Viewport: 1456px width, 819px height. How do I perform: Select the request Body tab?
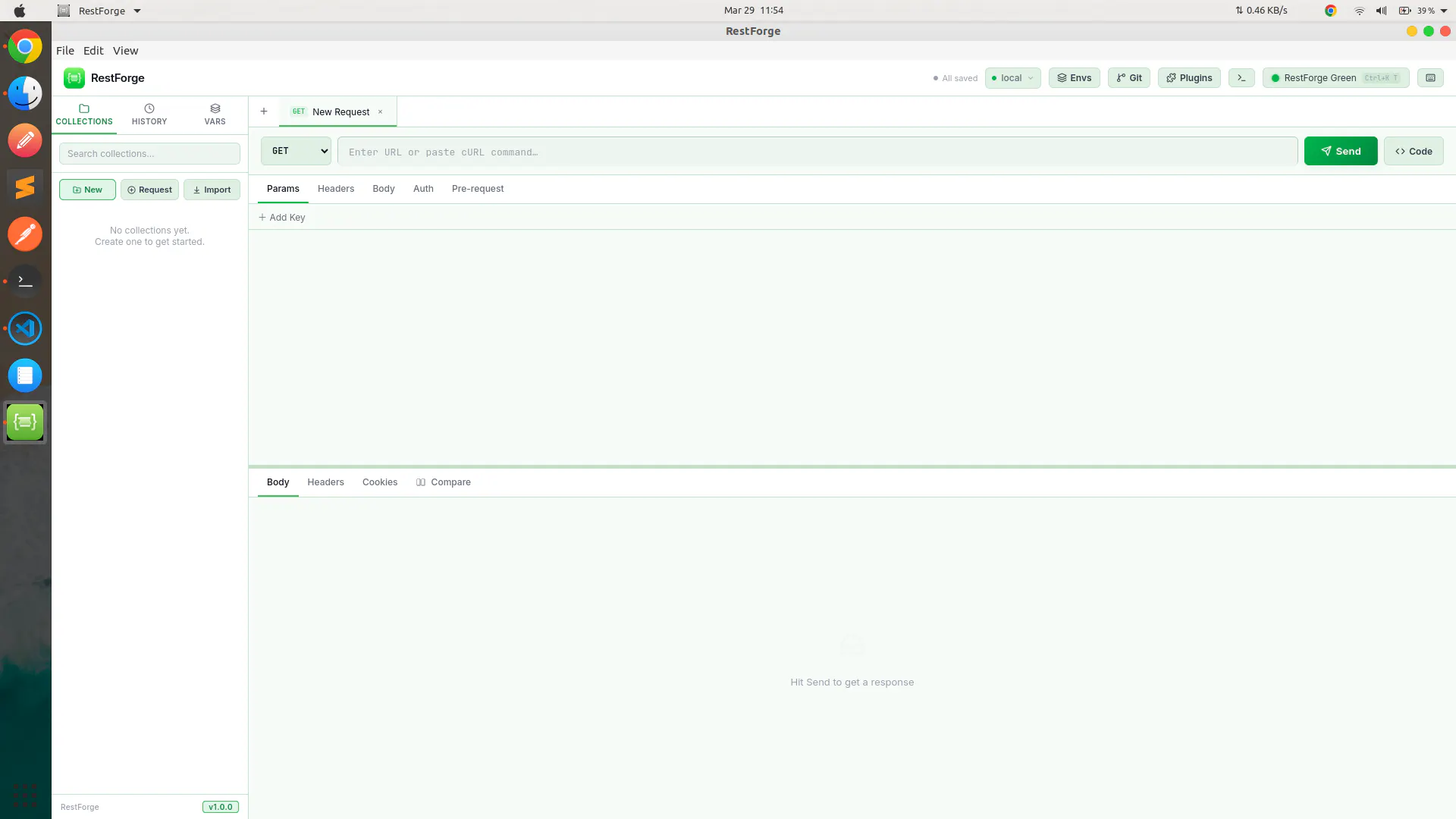(384, 189)
